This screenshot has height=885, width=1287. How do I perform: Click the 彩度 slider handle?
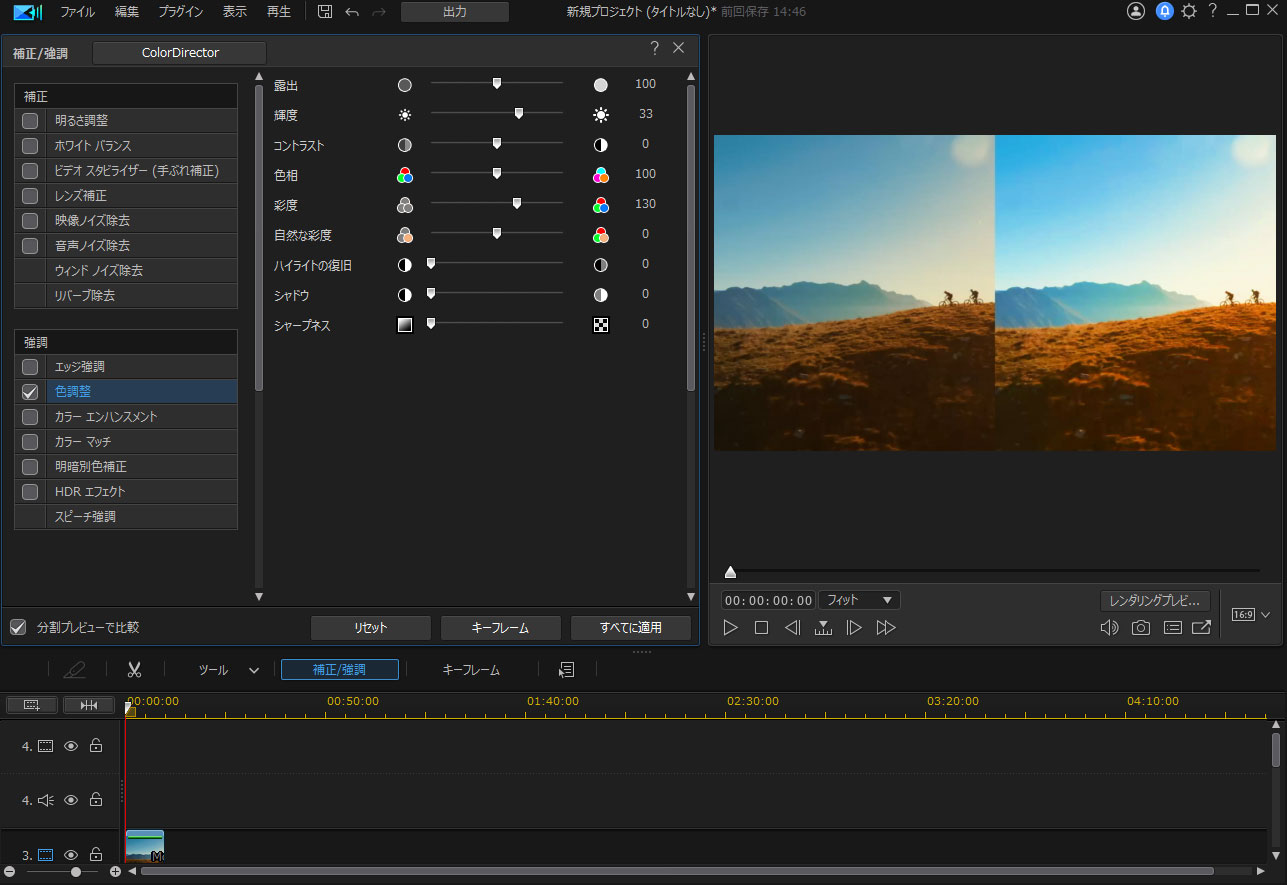pyautogui.click(x=517, y=203)
